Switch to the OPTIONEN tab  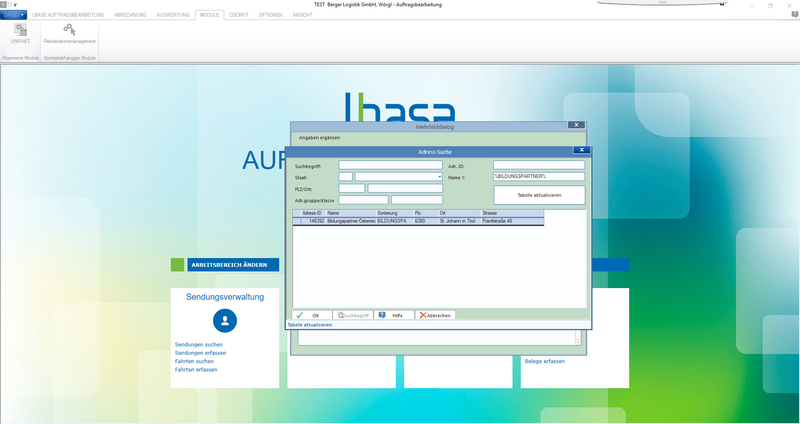[x=270, y=15]
